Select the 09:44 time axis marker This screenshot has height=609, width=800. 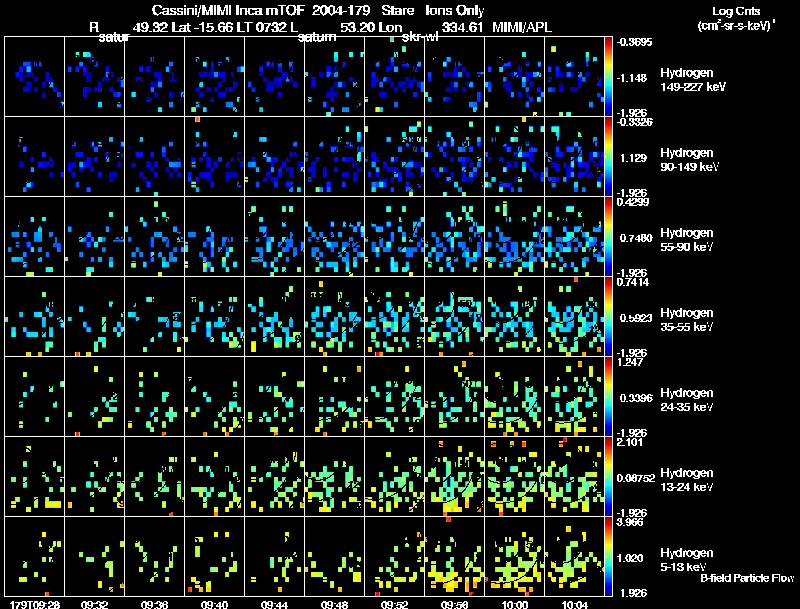click(274, 604)
